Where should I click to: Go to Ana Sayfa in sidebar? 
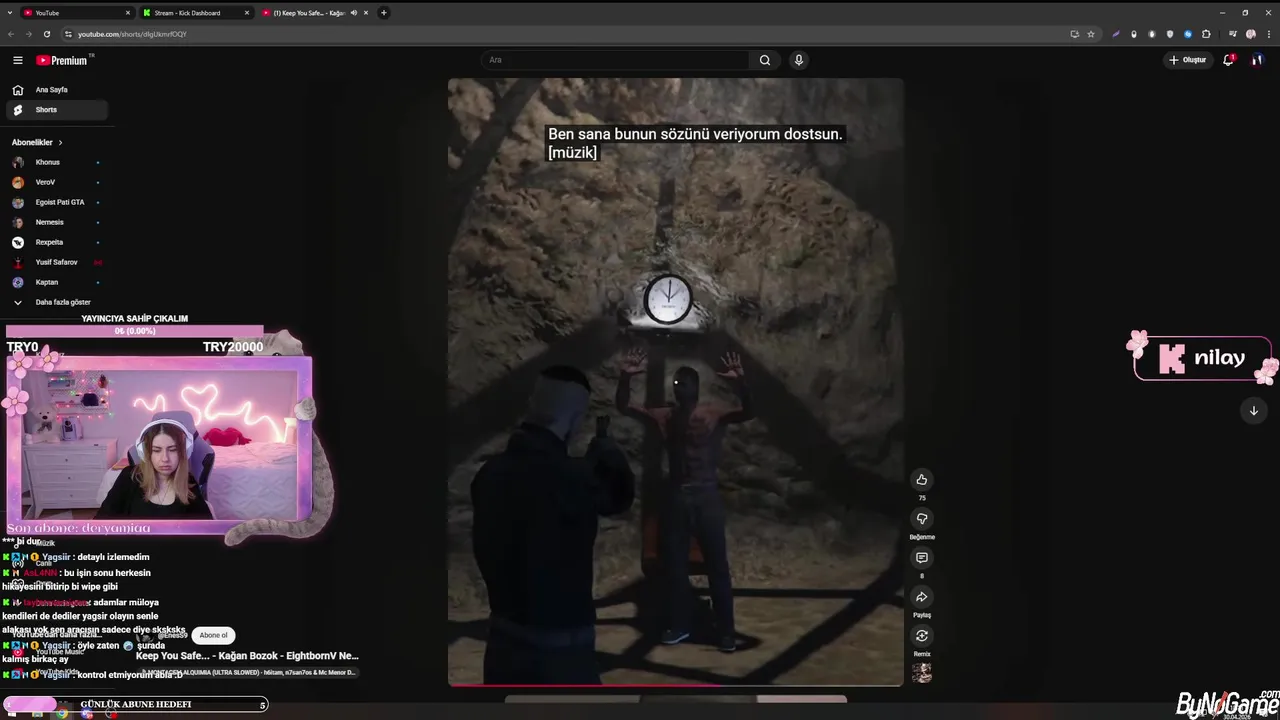coord(56,90)
